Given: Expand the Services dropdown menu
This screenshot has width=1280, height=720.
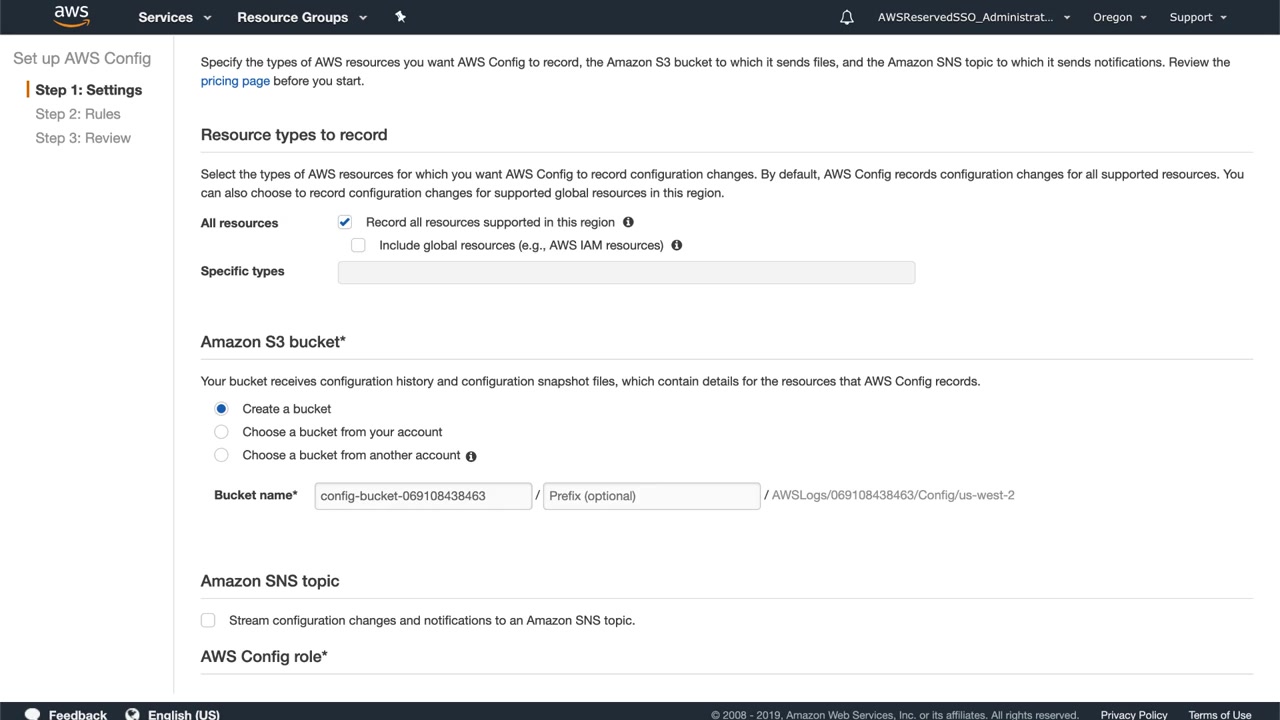Looking at the screenshot, I should coord(175,17).
